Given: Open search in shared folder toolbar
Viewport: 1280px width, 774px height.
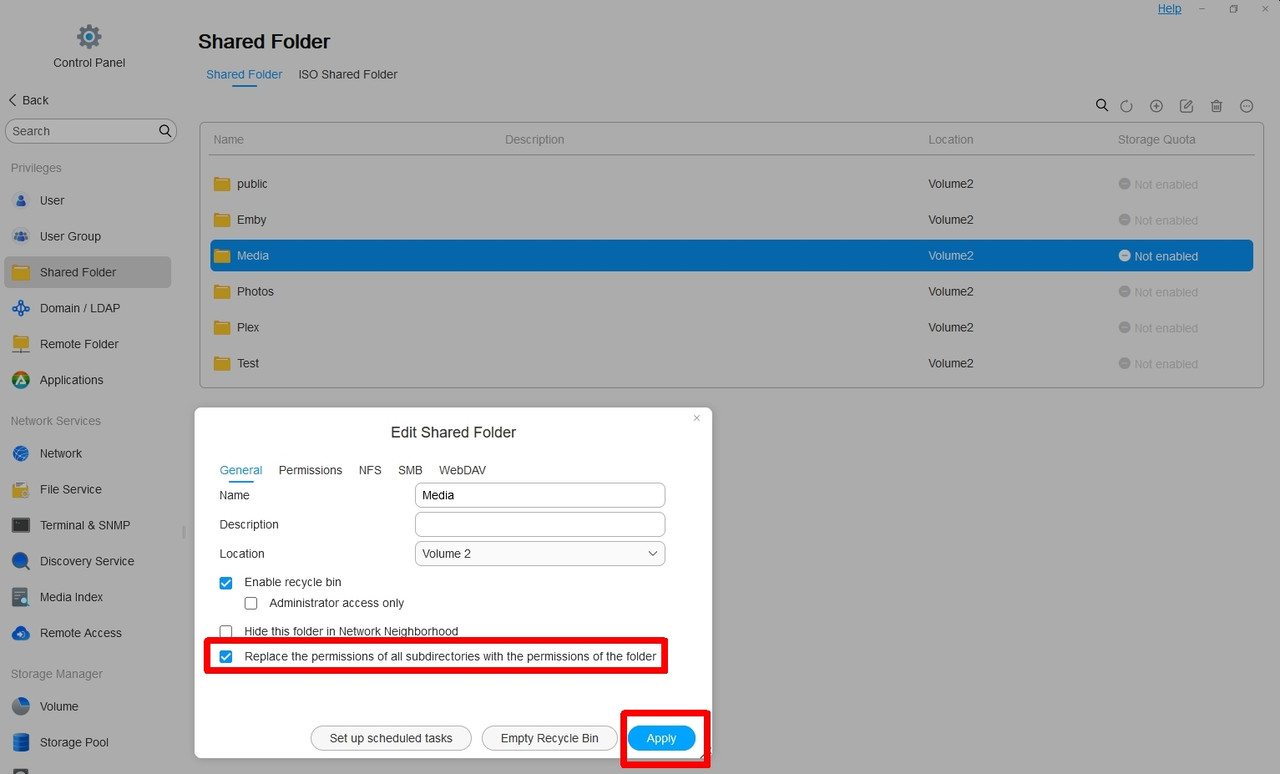Looking at the screenshot, I should pyautogui.click(x=1102, y=105).
